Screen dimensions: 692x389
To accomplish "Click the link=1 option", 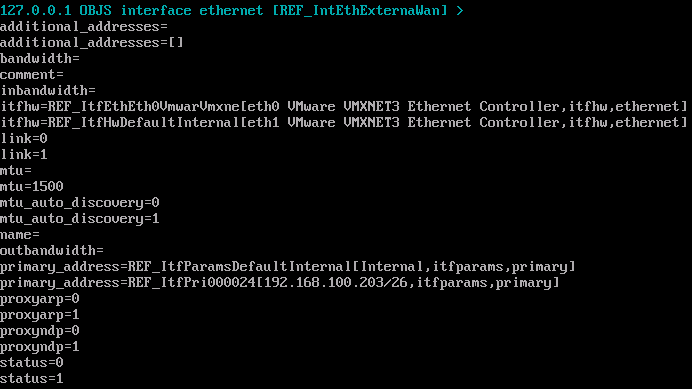I will click(x=24, y=155).
